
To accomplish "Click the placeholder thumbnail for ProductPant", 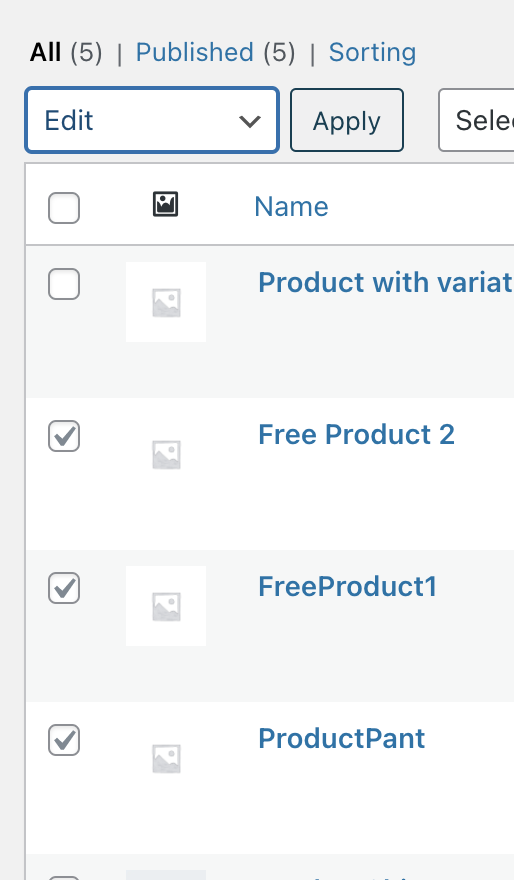I will point(166,758).
